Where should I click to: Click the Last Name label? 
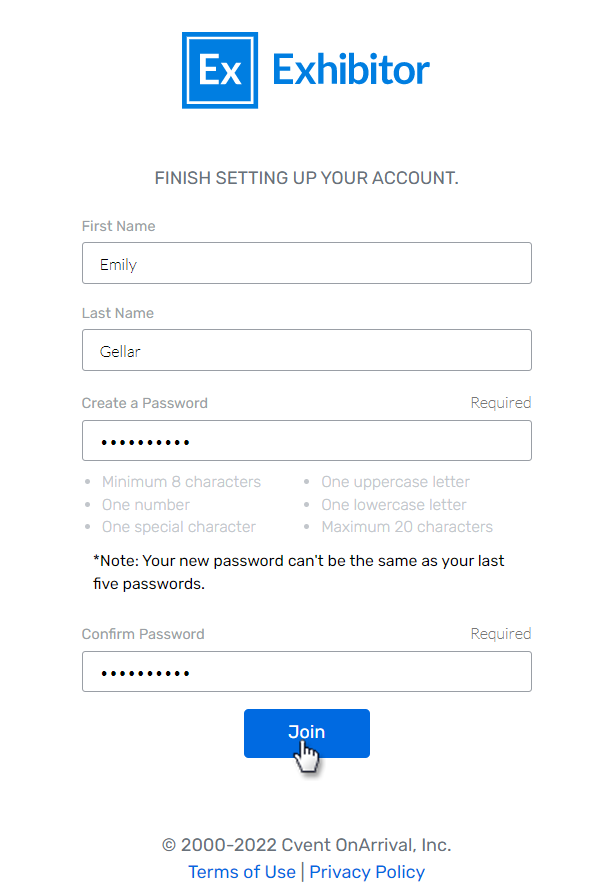tap(118, 313)
